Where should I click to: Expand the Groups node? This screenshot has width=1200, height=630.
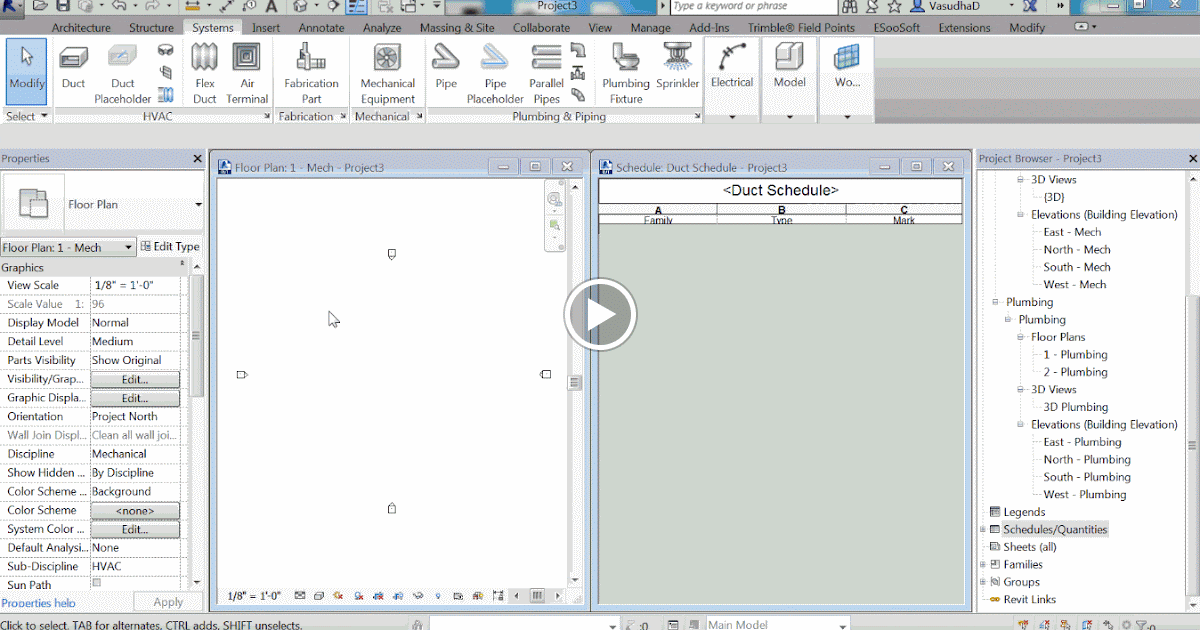point(983,582)
